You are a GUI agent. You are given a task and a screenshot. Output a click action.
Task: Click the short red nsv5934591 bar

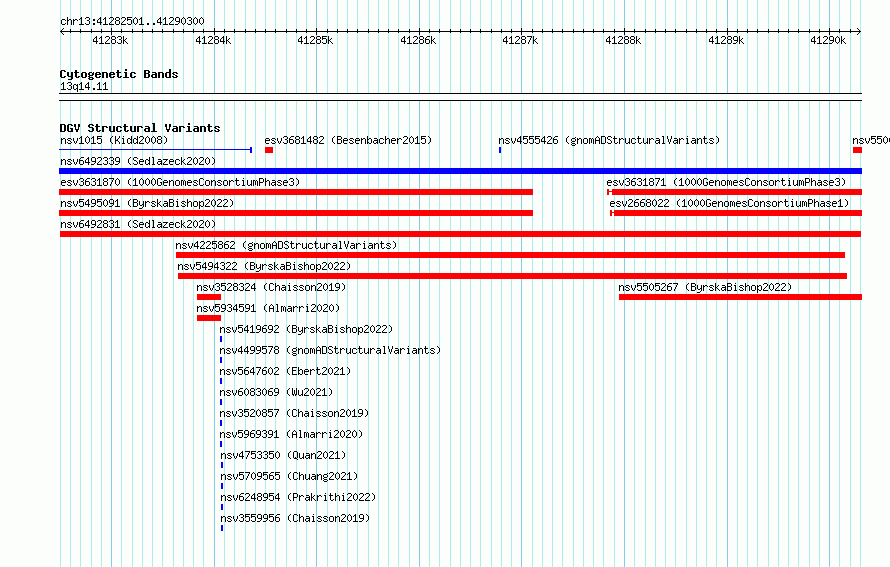(209, 318)
